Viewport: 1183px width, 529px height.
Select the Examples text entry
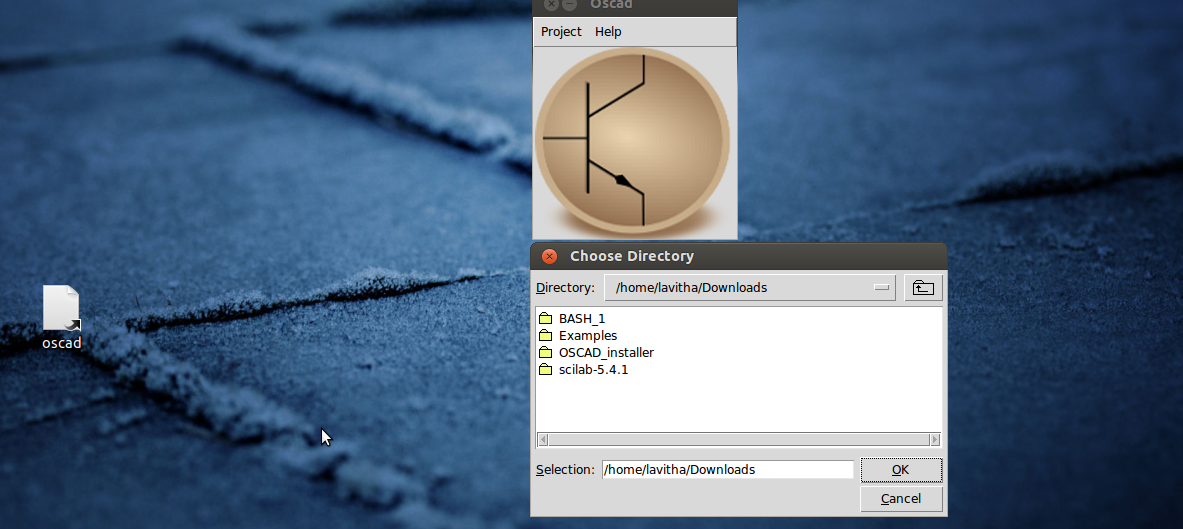588,336
